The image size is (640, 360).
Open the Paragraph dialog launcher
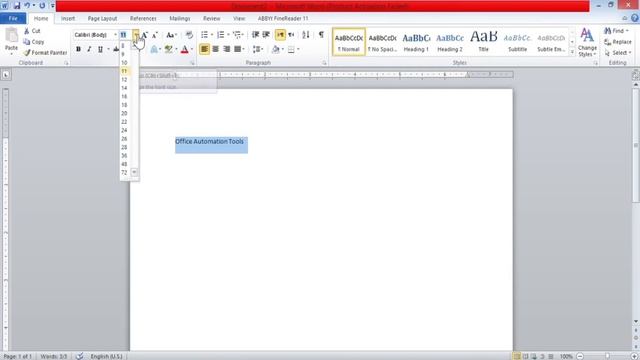click(324, 63)
